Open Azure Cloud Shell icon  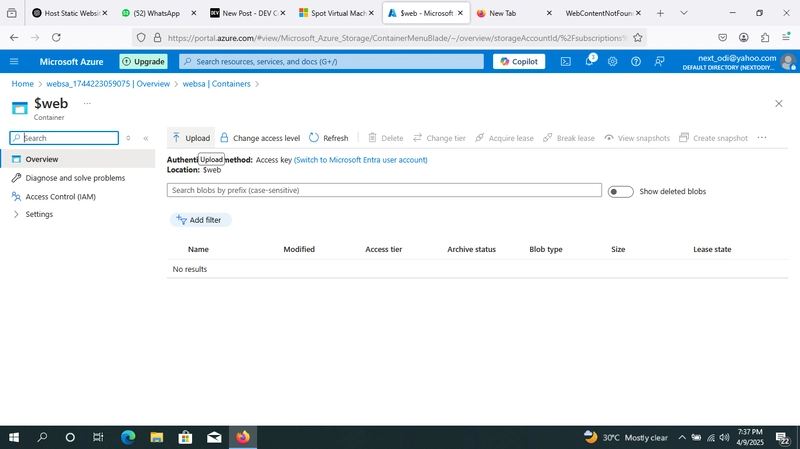[566, 62]
